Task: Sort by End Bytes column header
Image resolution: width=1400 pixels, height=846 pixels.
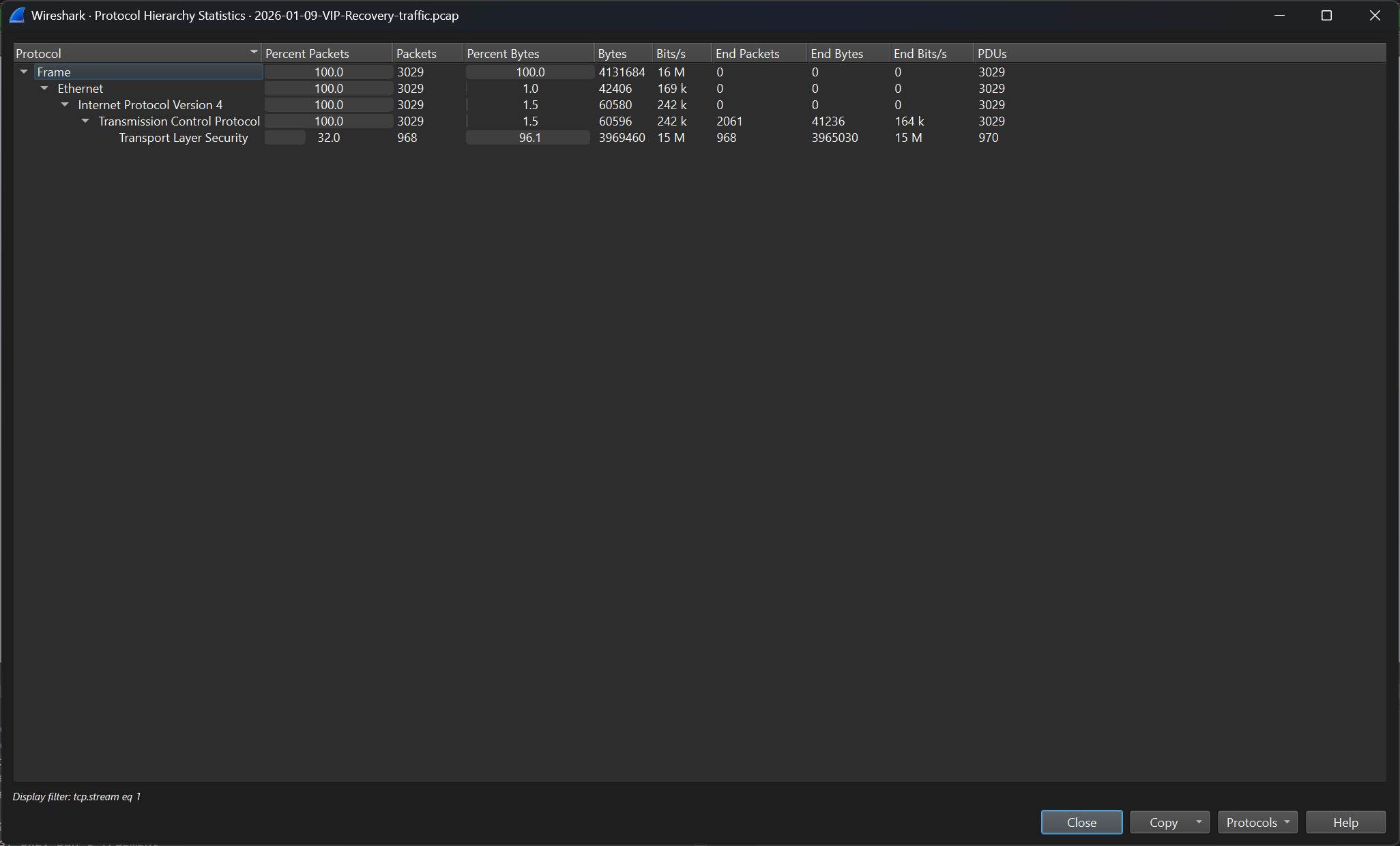Action: coord(849,53)
